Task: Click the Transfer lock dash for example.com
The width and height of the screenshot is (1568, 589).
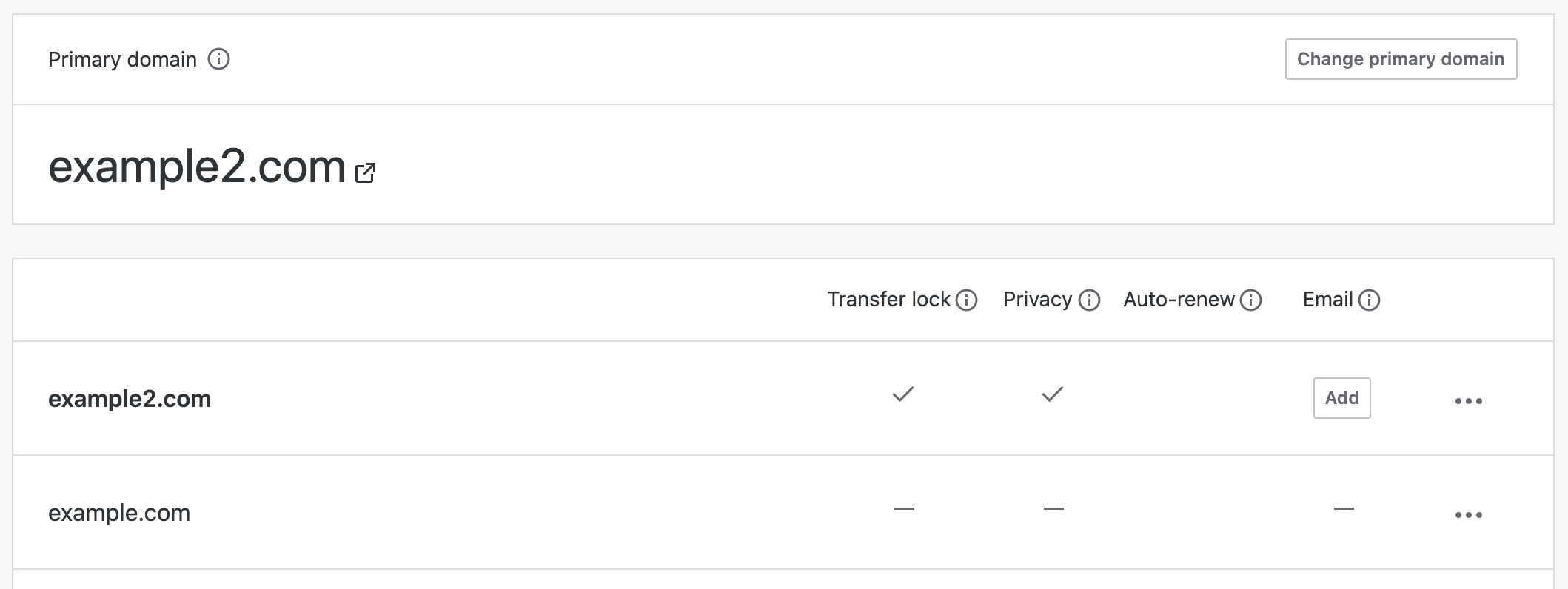Action: click(x=904, y=509)
